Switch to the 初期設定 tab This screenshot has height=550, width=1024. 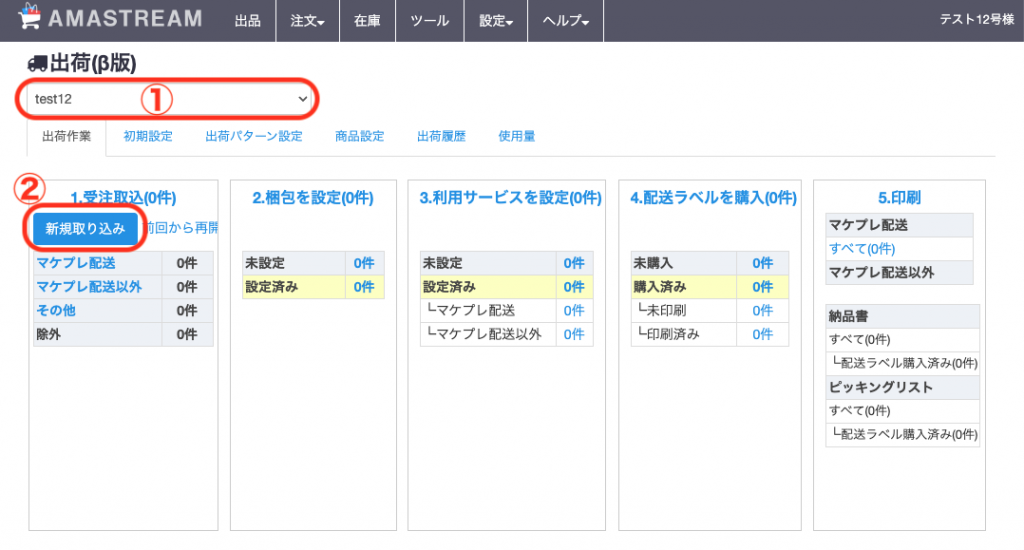point(148,137)
